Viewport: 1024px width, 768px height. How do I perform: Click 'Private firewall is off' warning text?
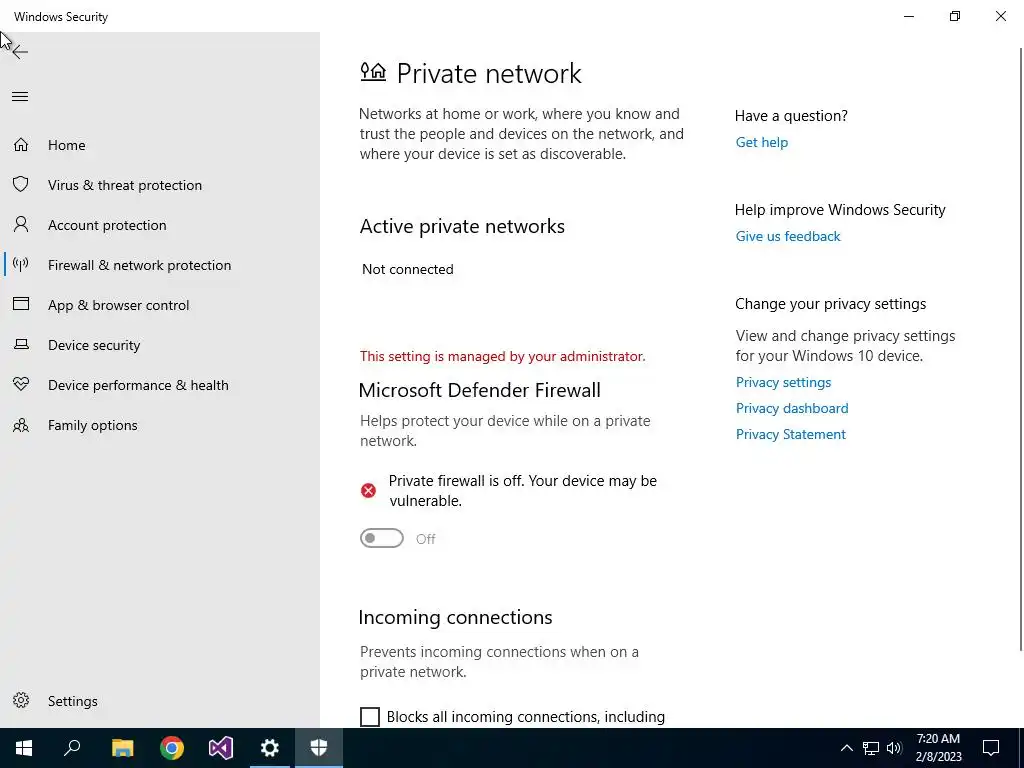[x=522, y=490]
